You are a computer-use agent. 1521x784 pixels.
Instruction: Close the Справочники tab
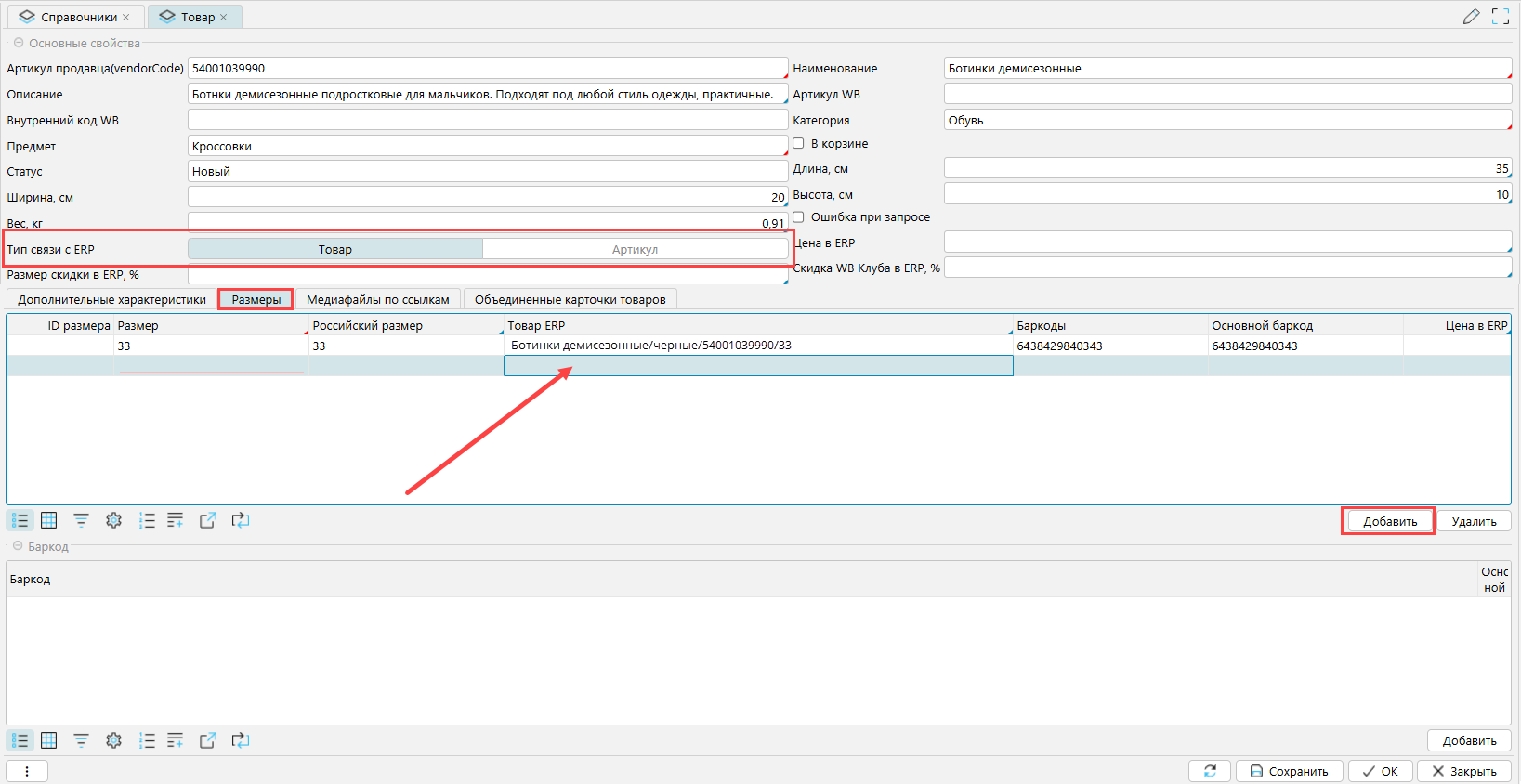[x=126, y=17]
